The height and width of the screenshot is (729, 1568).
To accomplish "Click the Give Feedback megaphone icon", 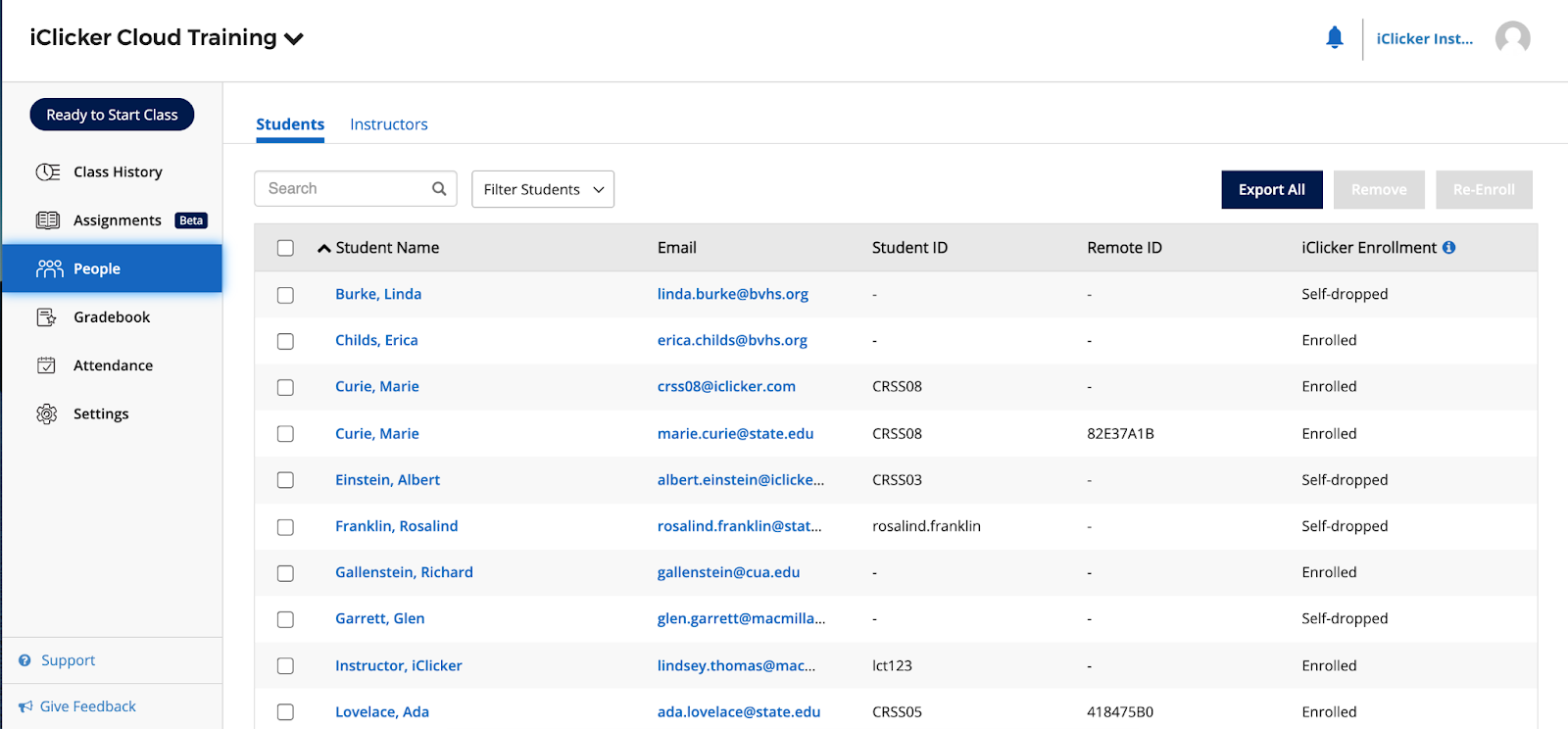I will [25, 706].
